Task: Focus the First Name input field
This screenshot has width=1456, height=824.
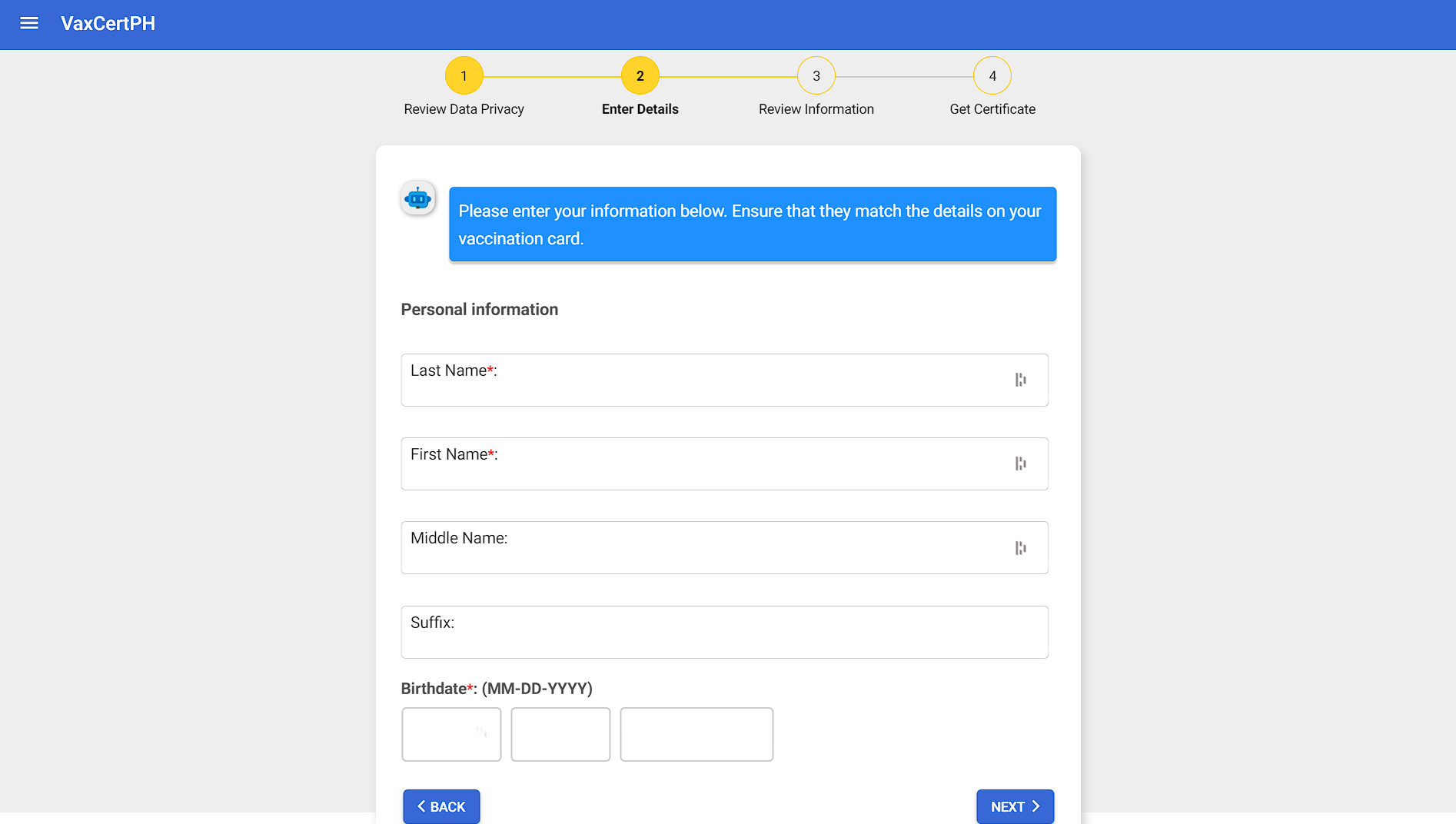Action: point(724,463)
